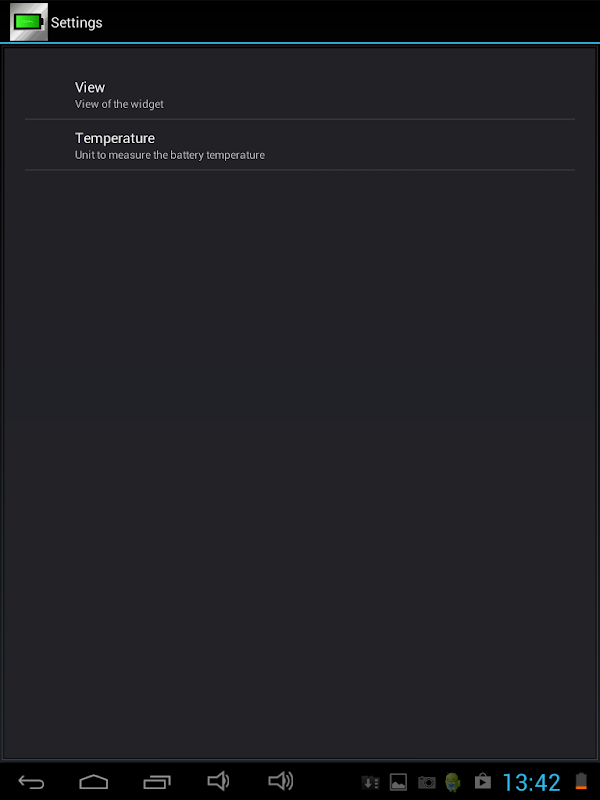This screenshot has width=600, height=800.
Task: Tap the volume up speaker icon
Action: (x=281, y=781)
